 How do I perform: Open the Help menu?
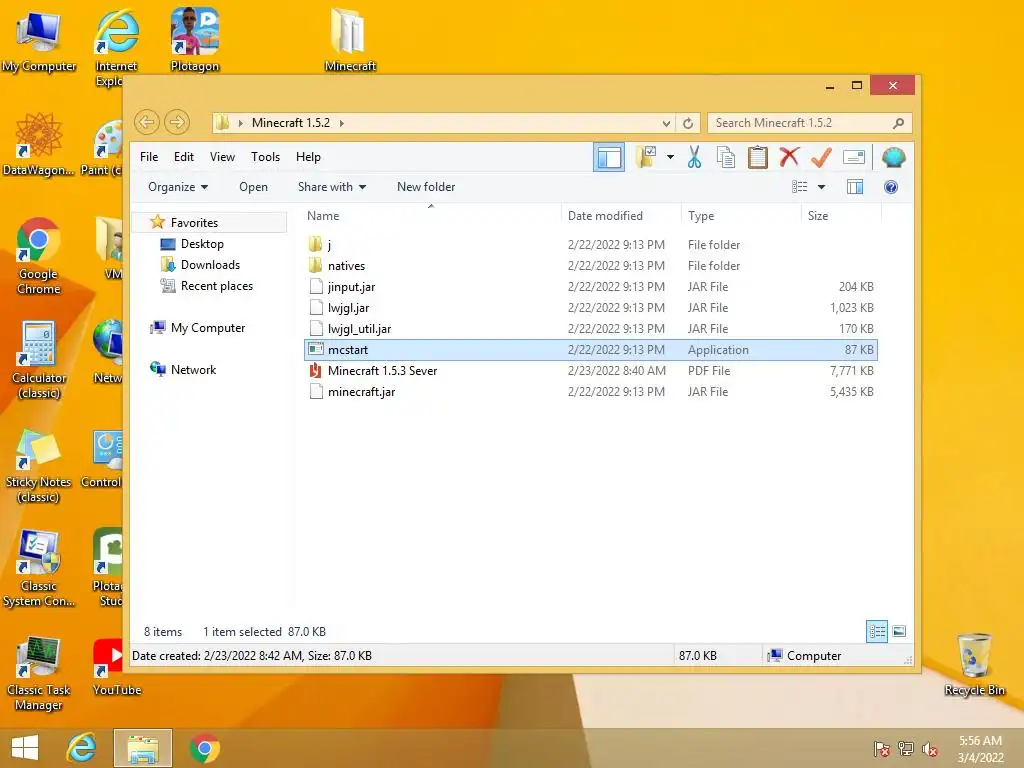[308, 157]
